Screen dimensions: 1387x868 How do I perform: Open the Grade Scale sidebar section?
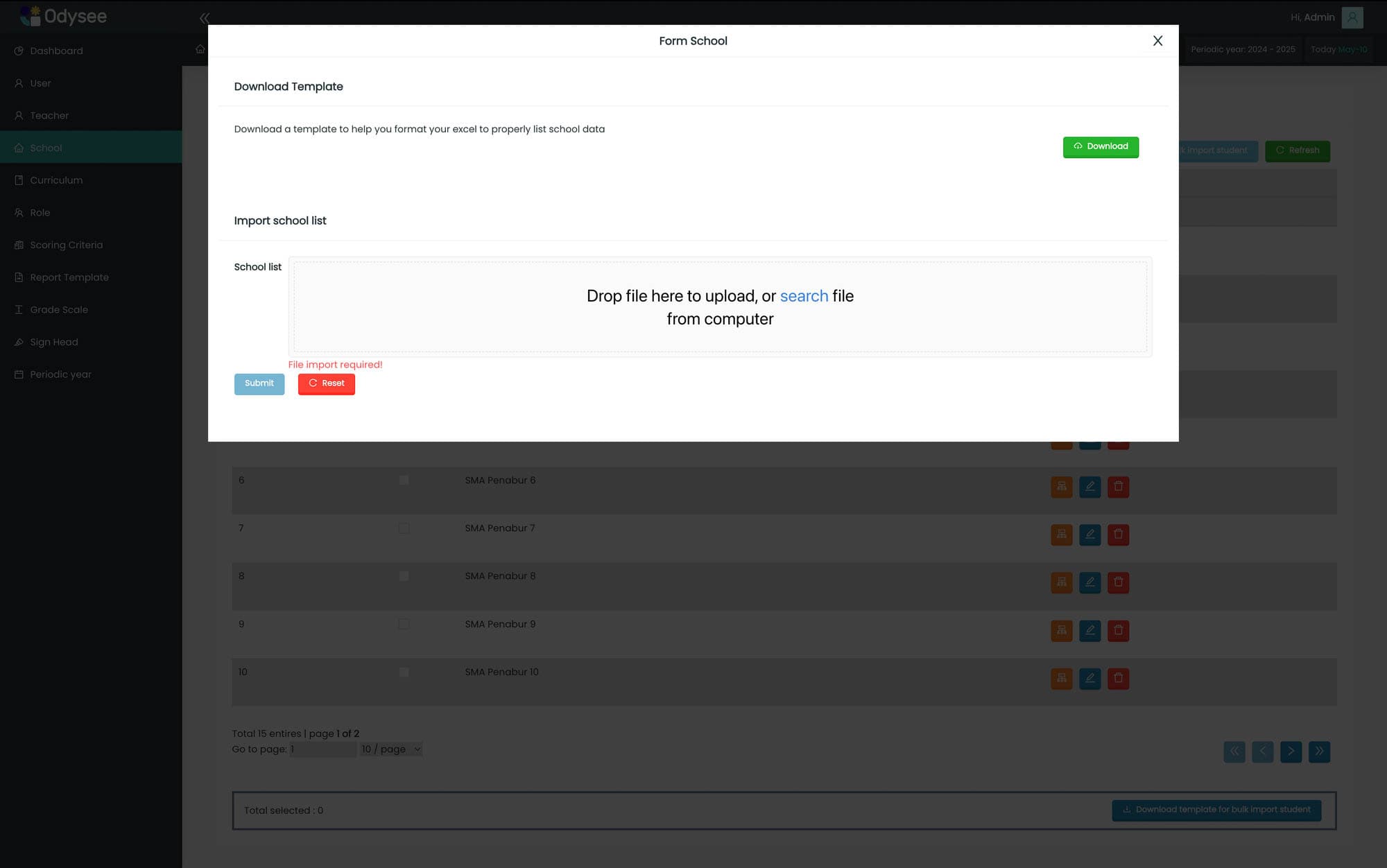(59, 309)
